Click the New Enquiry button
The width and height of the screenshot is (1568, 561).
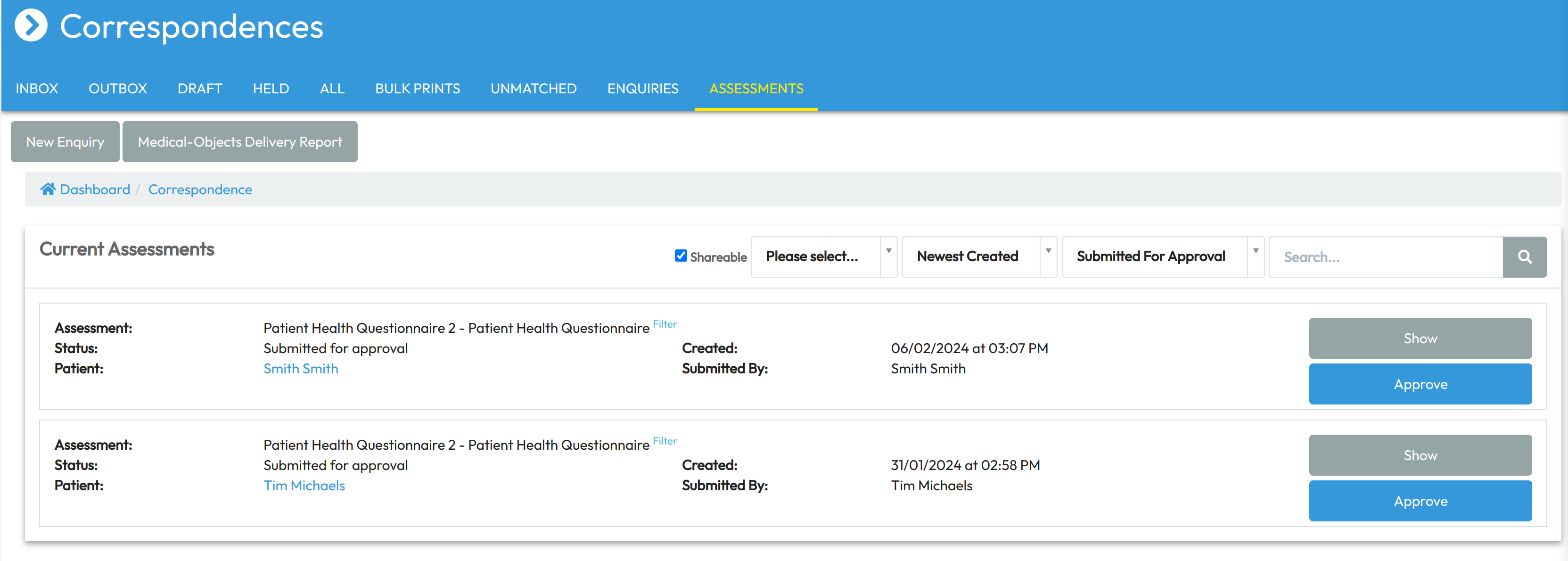tap(65, 142)
